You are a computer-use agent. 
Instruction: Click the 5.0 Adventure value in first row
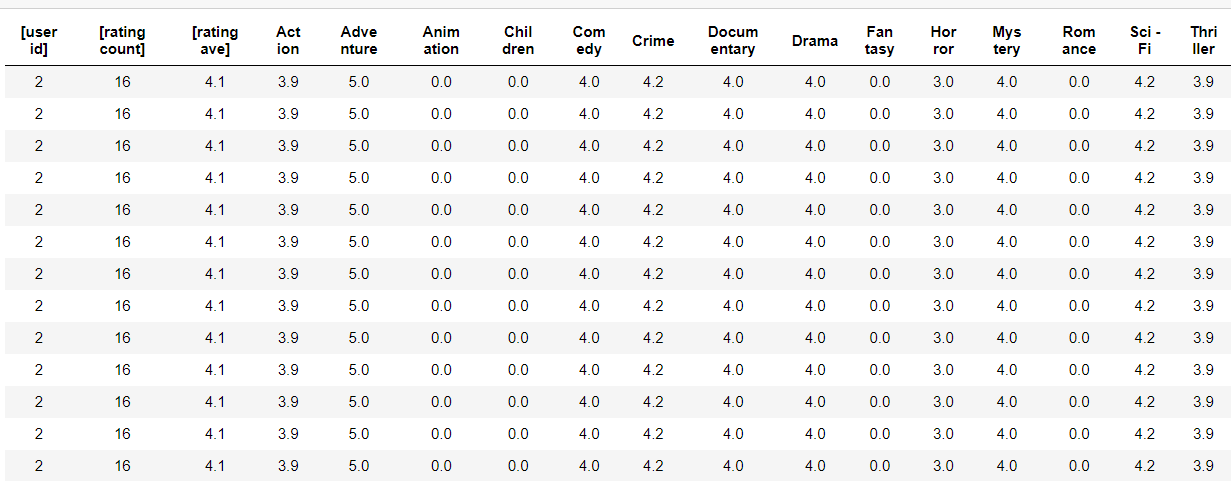click(x=359, y=82)
